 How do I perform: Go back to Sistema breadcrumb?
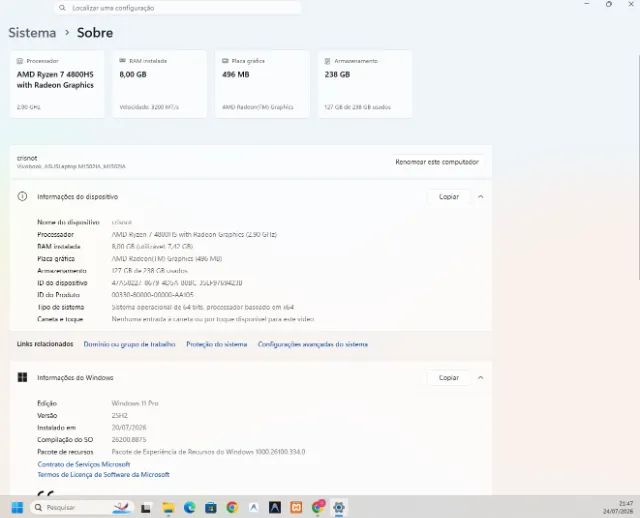click(32, 33)
